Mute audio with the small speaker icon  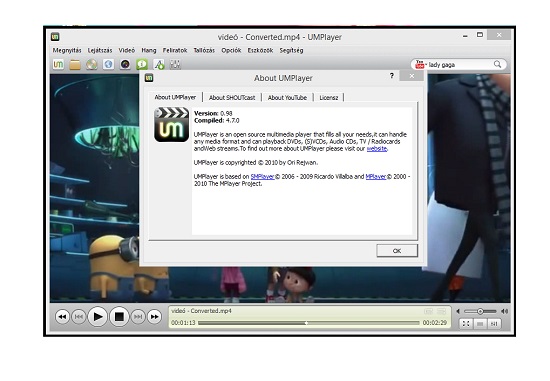(x=458, y=311)
